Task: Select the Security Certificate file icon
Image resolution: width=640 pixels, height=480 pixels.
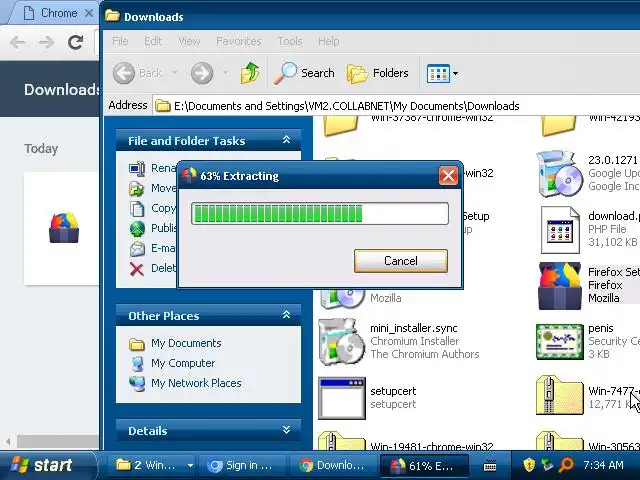Action: point(560,342)
